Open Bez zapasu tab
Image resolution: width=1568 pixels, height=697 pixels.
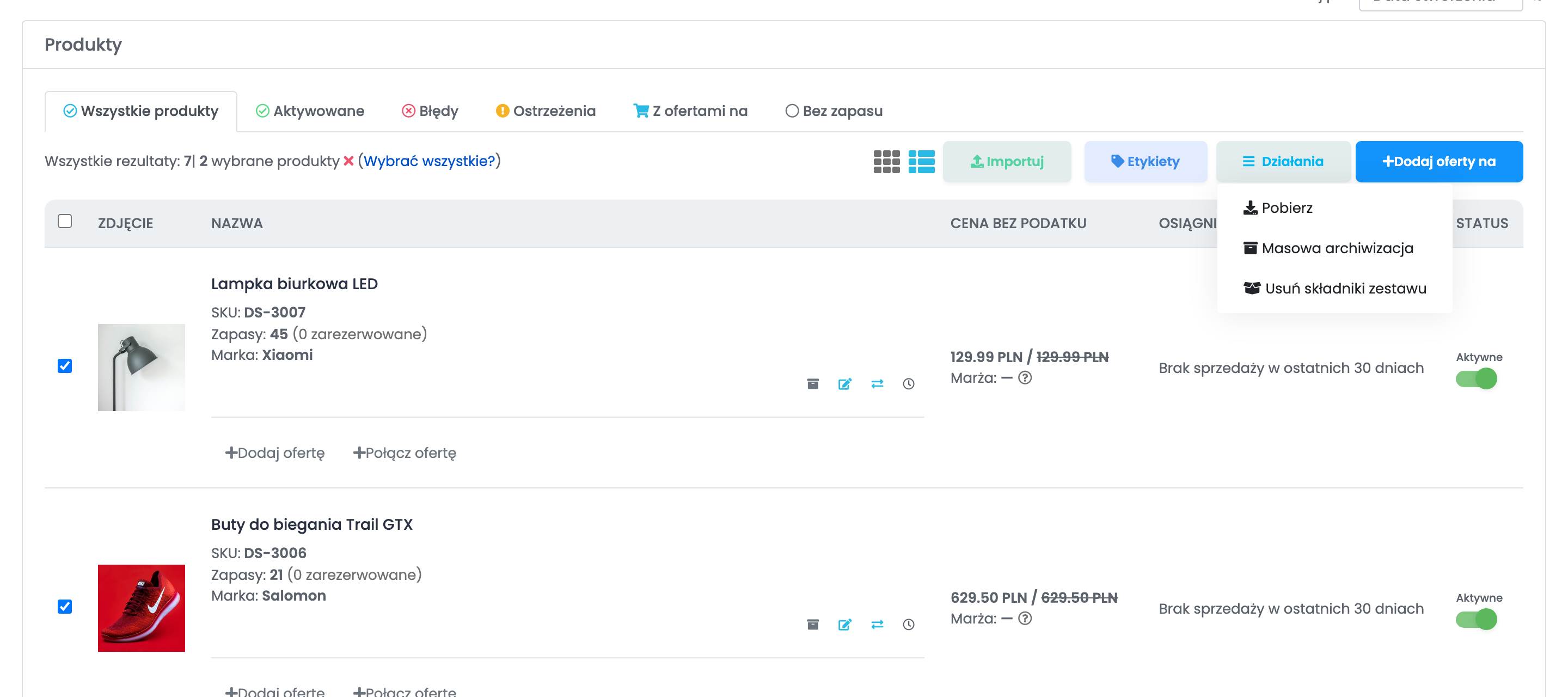834,112
